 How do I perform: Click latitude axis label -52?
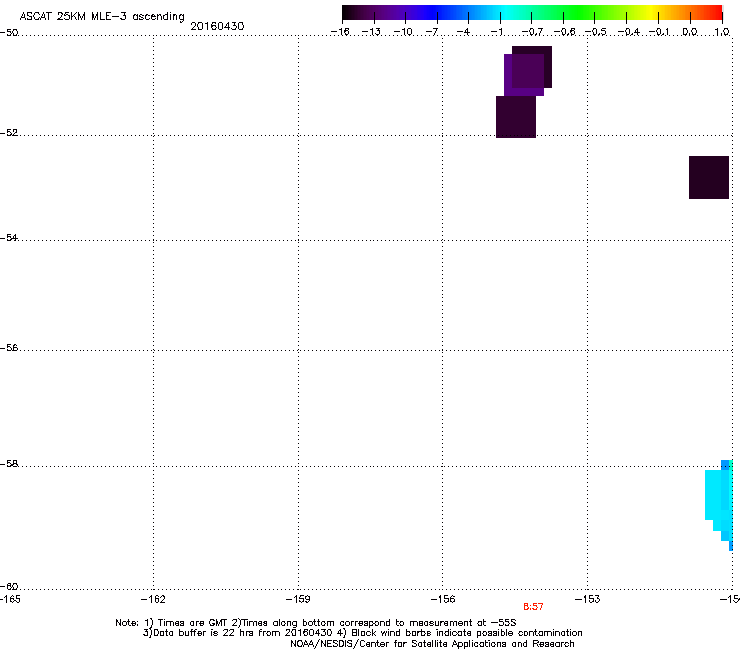point(9,133)
